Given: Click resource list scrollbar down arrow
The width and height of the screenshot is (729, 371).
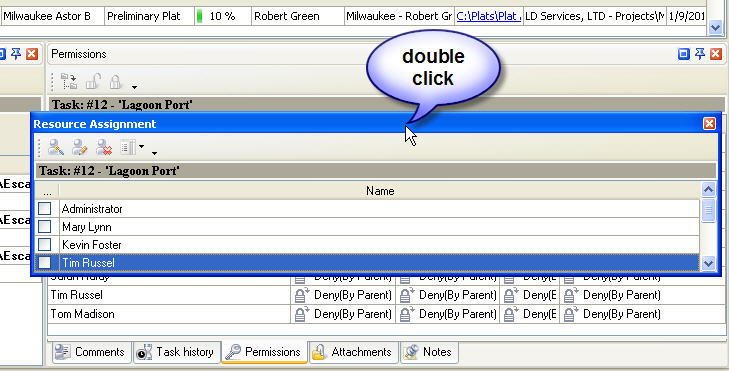Looking at the screenshot, I should click(708, 264).
